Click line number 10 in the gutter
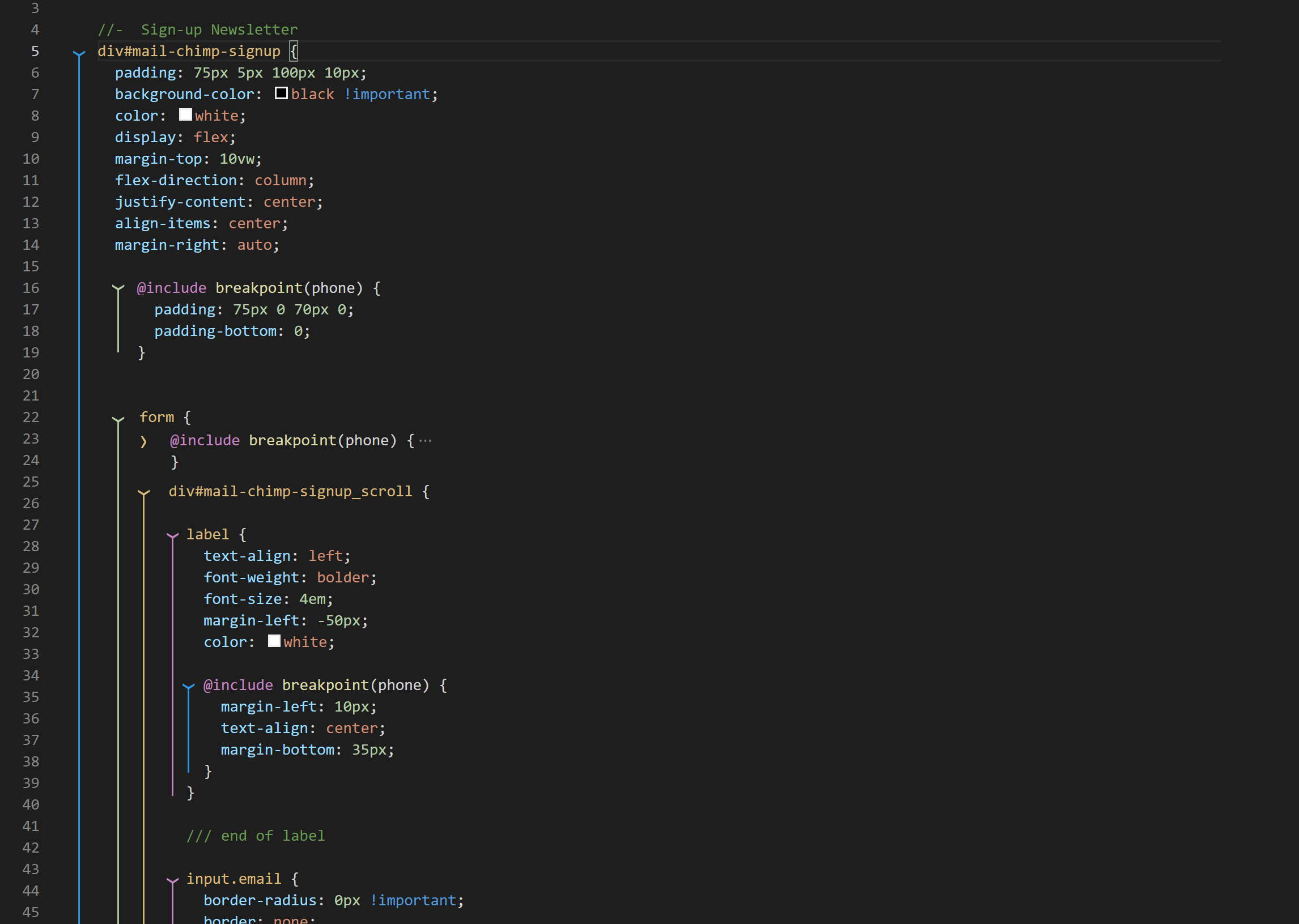Viewport: 1299px width, 924px height. point(31,159)
